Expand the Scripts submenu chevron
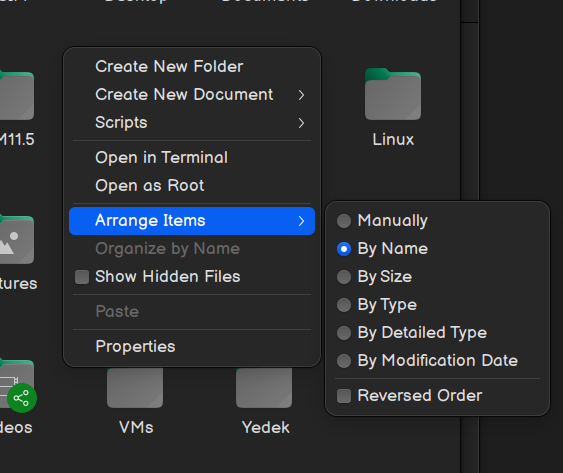This screenshot has height=473, width=563. click(x=301, y=123)
